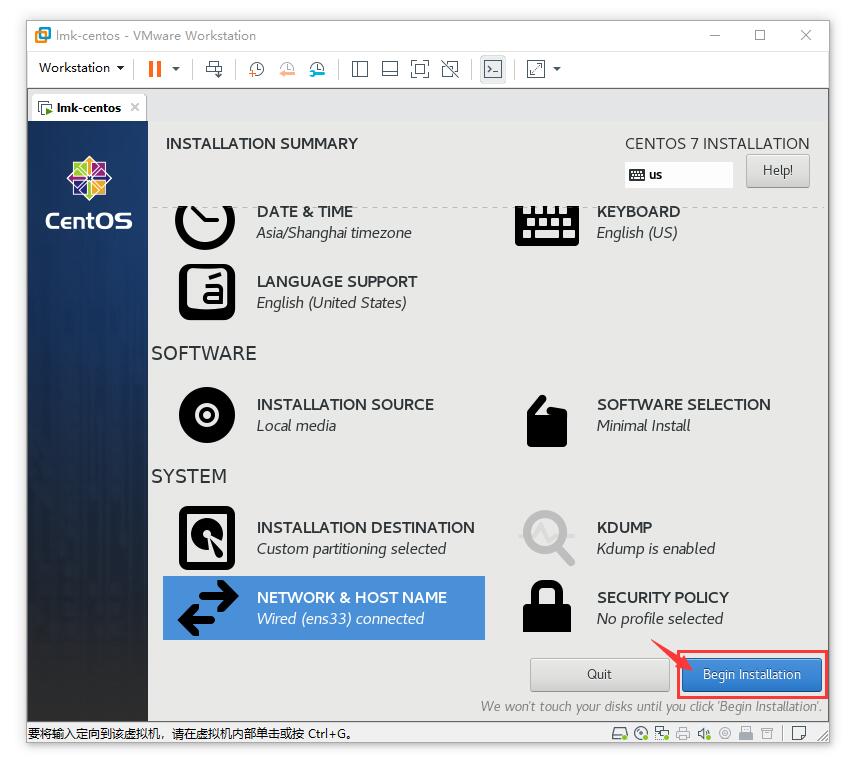Click the USB device status icon

point(746,734)
